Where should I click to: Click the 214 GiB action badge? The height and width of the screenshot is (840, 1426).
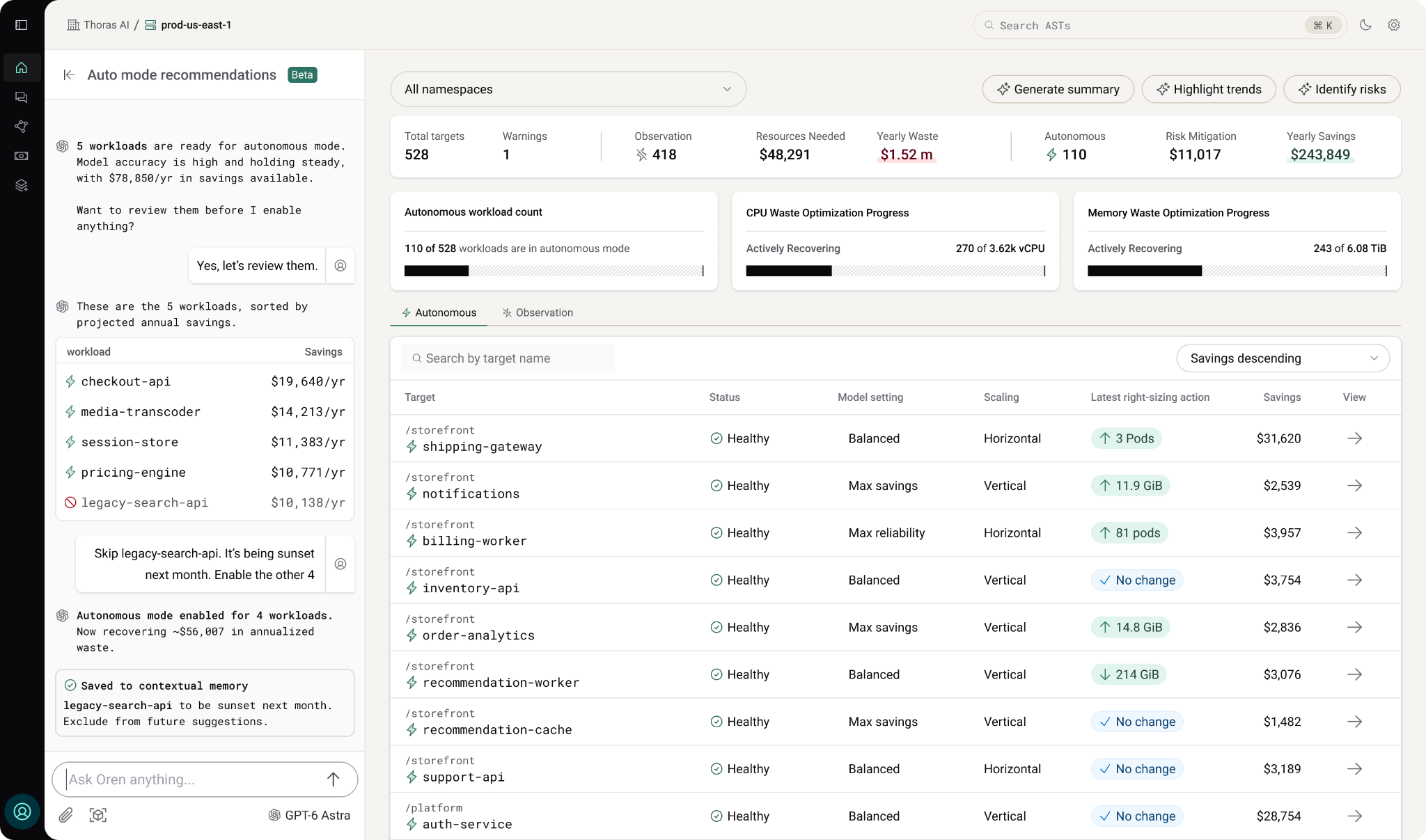pos(1129,674)
